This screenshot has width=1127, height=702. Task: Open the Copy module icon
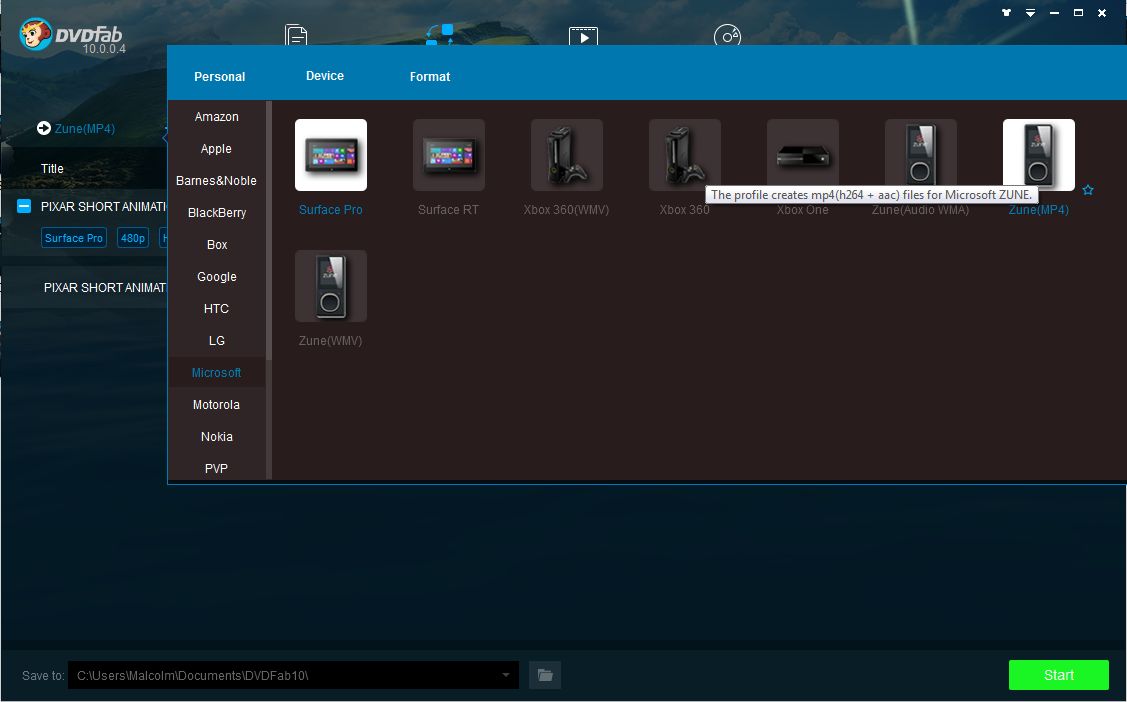coord(295,34)
